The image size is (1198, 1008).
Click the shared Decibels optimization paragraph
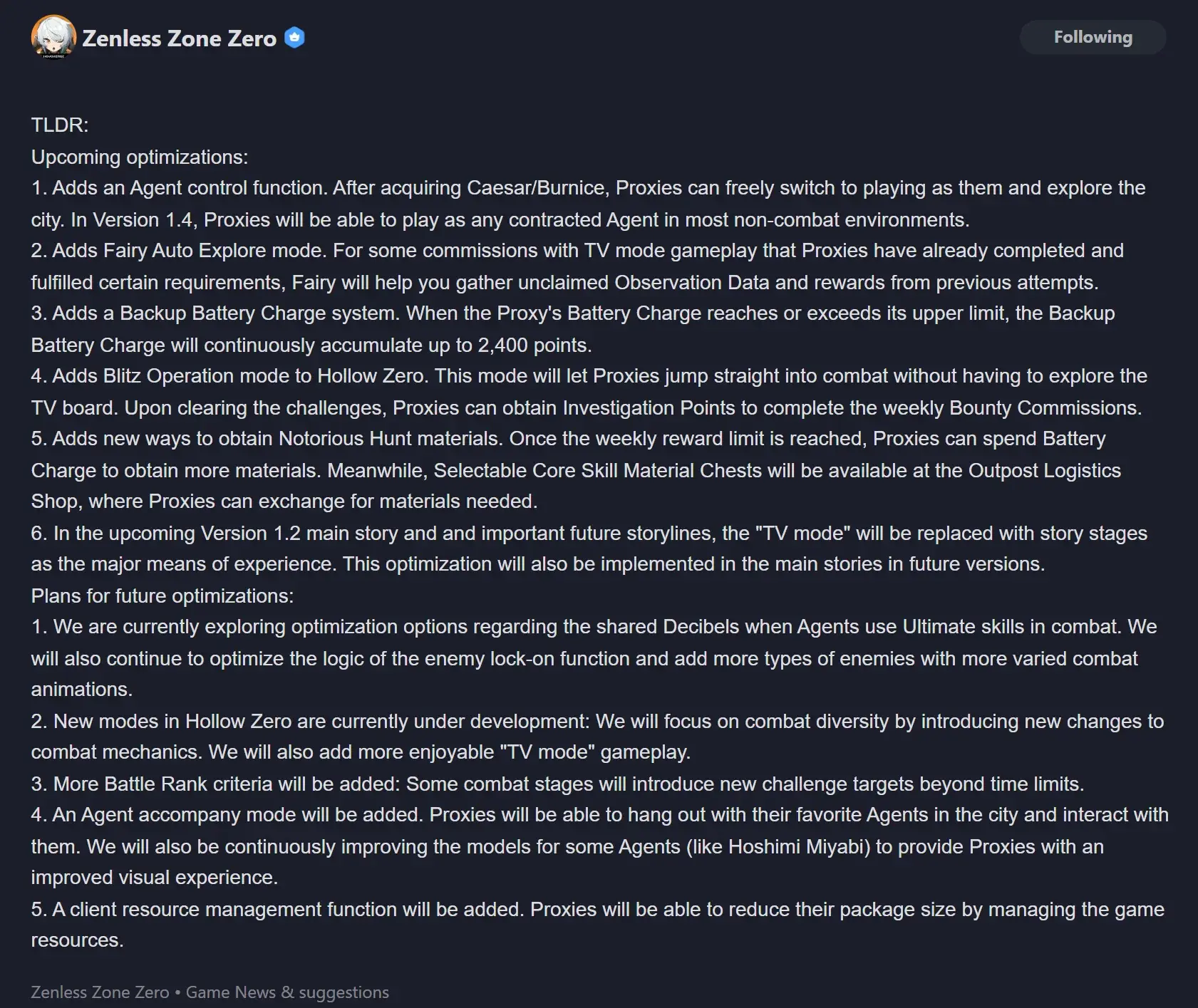(499, 658)
